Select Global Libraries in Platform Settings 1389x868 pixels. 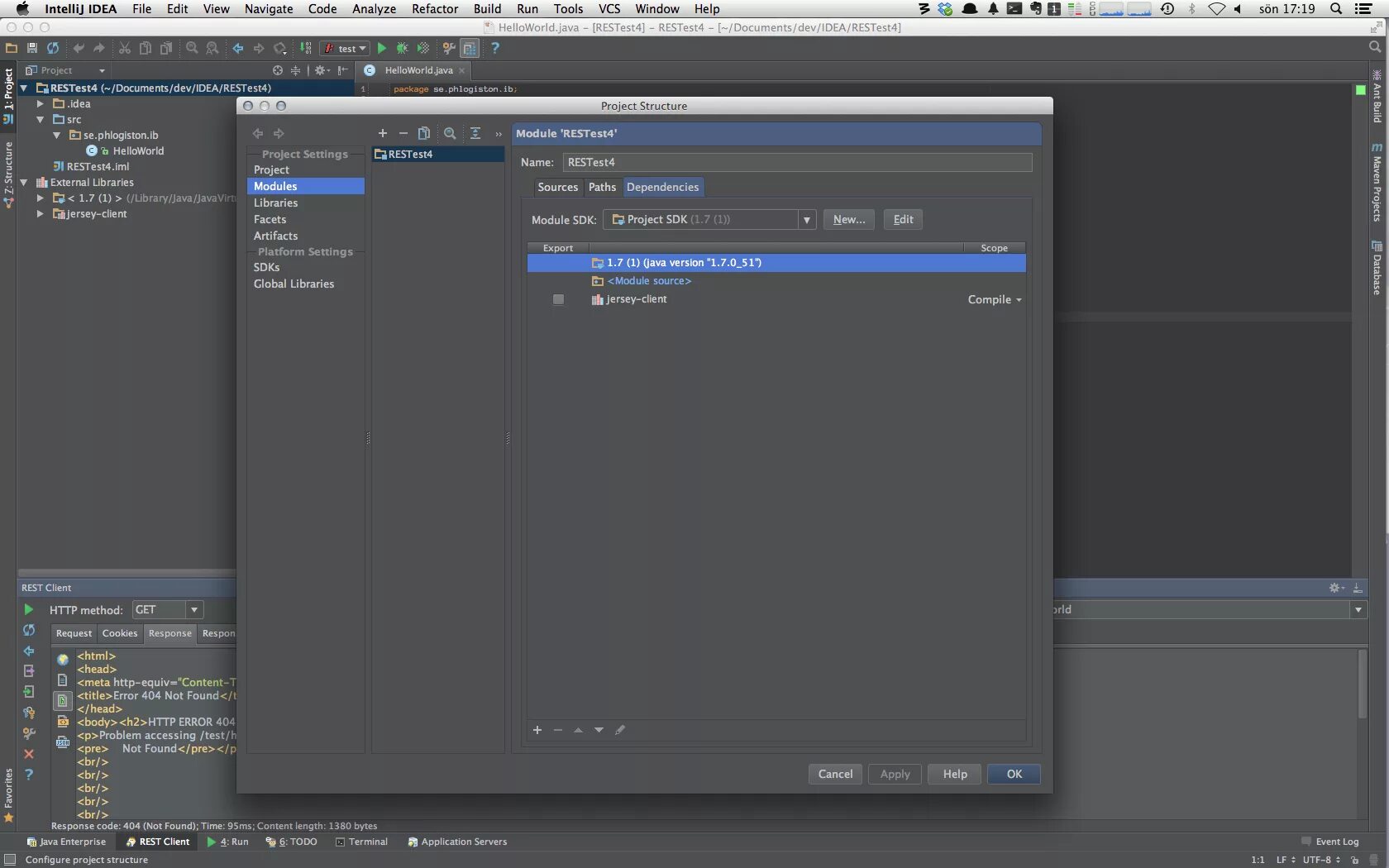306,284
